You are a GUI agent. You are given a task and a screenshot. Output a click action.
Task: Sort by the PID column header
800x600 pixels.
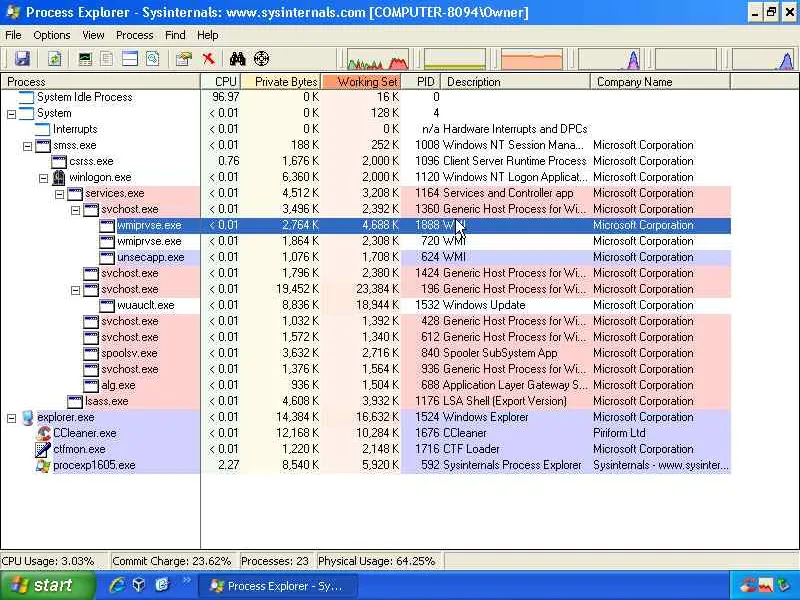click(421, 82)
